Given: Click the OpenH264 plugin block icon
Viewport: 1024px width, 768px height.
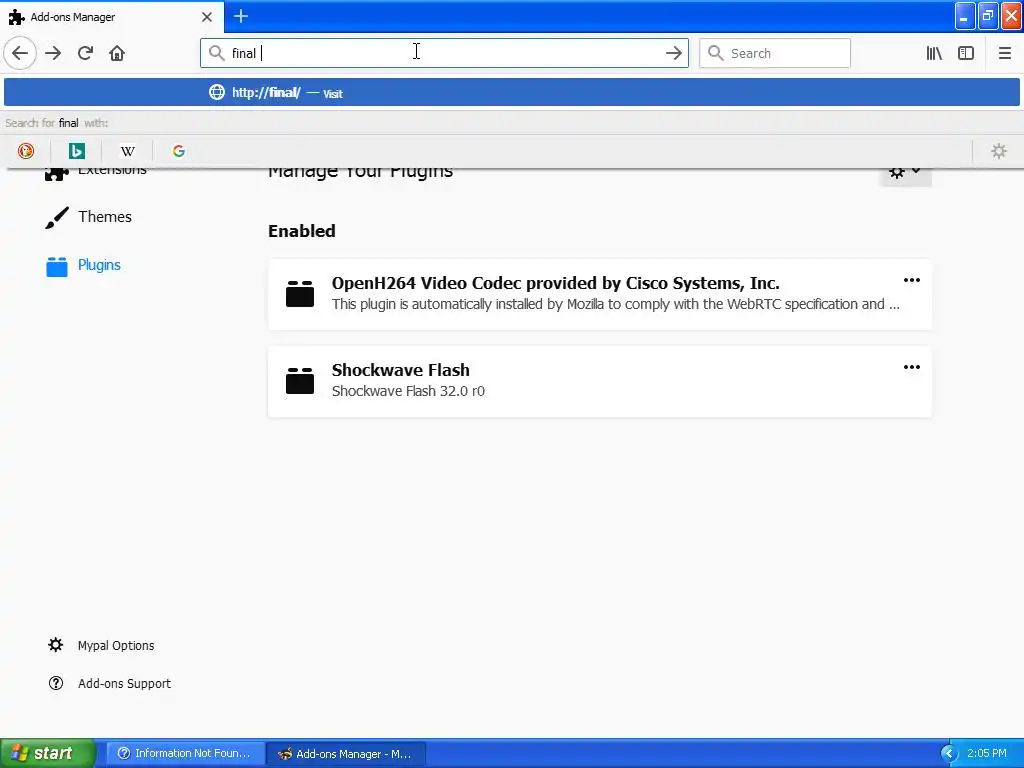Looking at the screenshot, I should click(x=300, y=294).
